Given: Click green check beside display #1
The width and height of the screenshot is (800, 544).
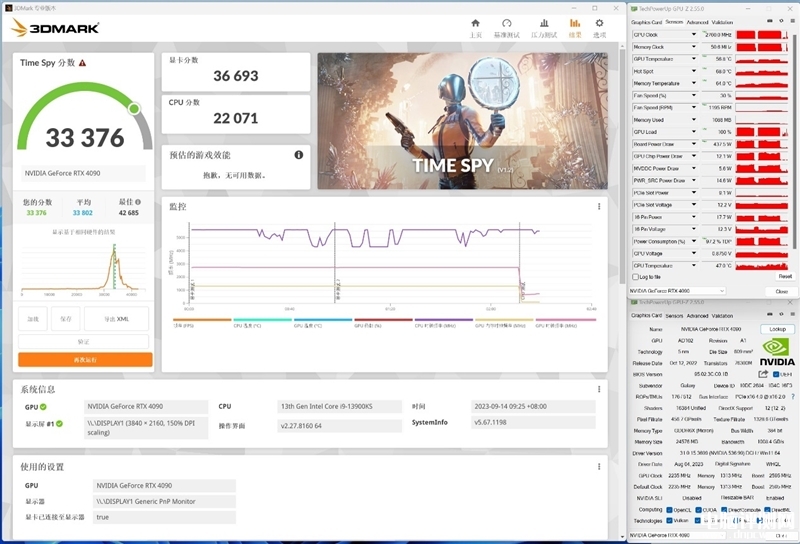Looking at the screenshot, I should 60,424.
